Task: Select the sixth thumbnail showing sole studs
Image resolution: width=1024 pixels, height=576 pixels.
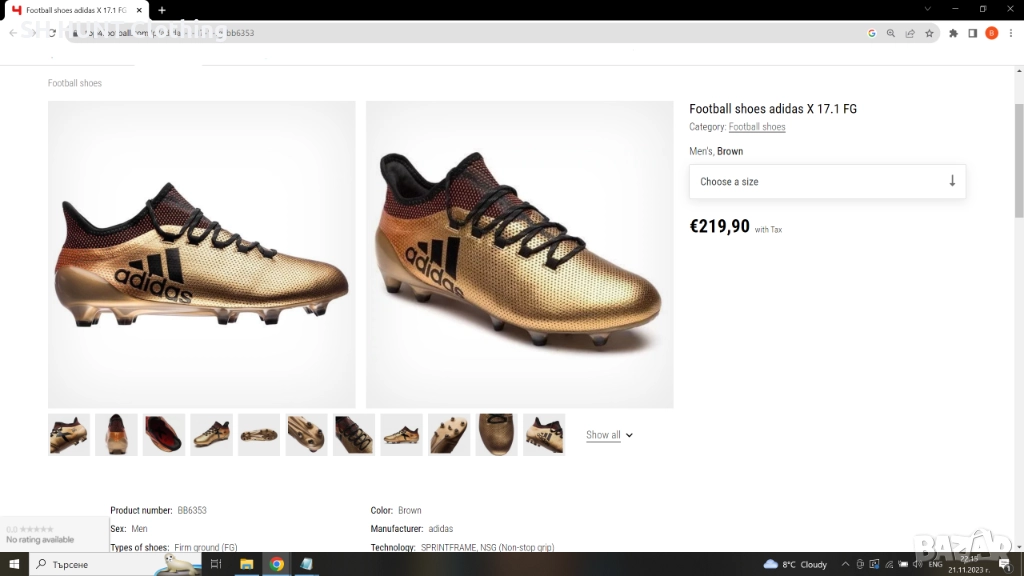Action: point(306,434)
